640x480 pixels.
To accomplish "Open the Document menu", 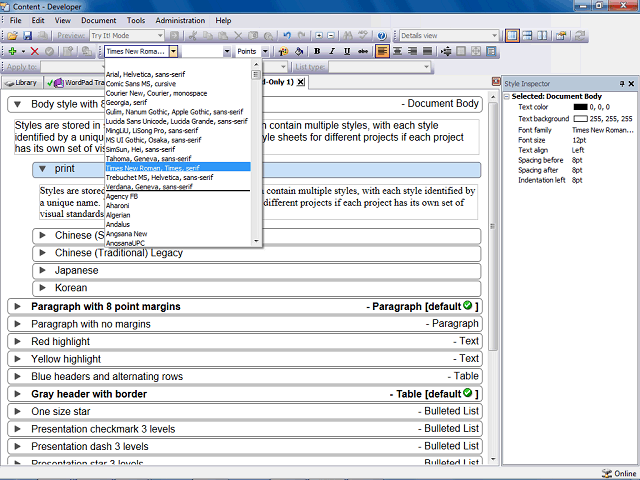I will point(98,20).
